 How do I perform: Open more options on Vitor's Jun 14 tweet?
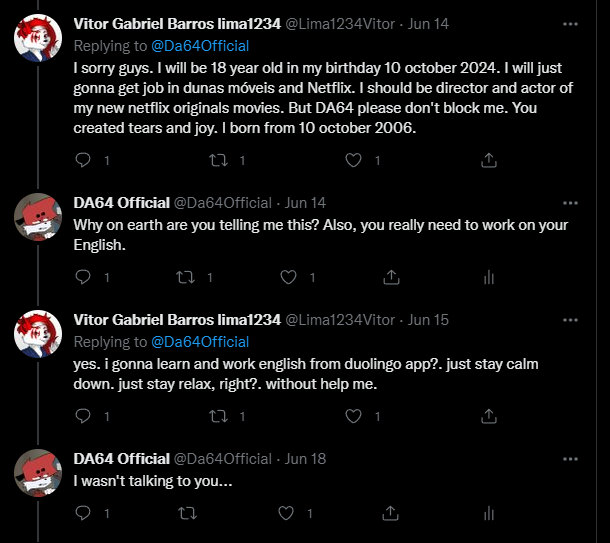point(569,22)
